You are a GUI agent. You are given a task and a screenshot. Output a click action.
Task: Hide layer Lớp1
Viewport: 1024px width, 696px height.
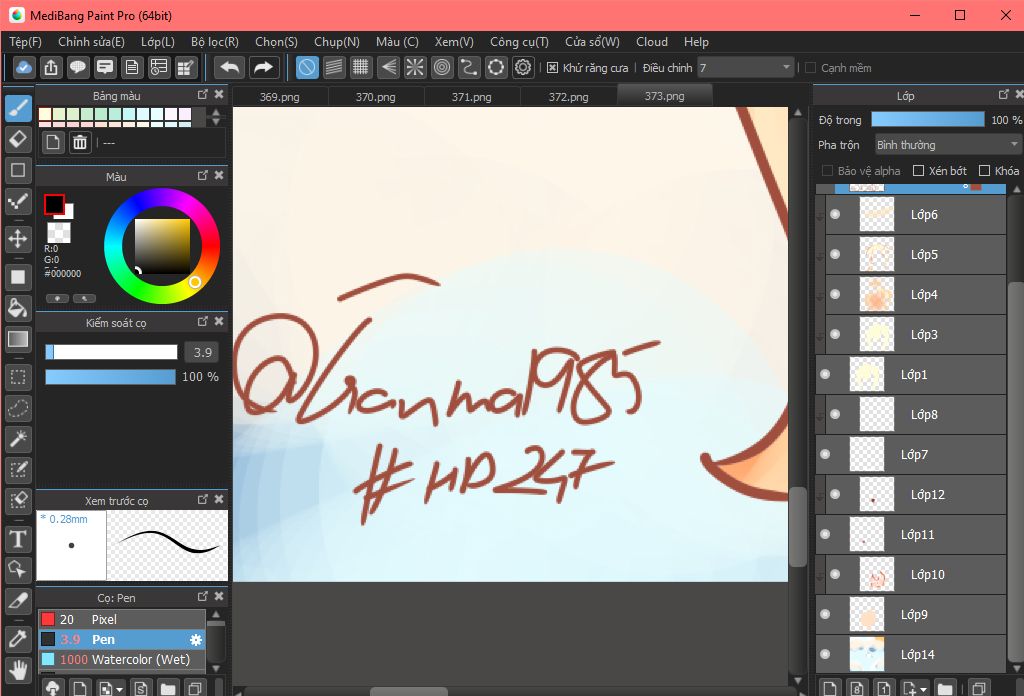pyautogui.click(x=825, y=374)
